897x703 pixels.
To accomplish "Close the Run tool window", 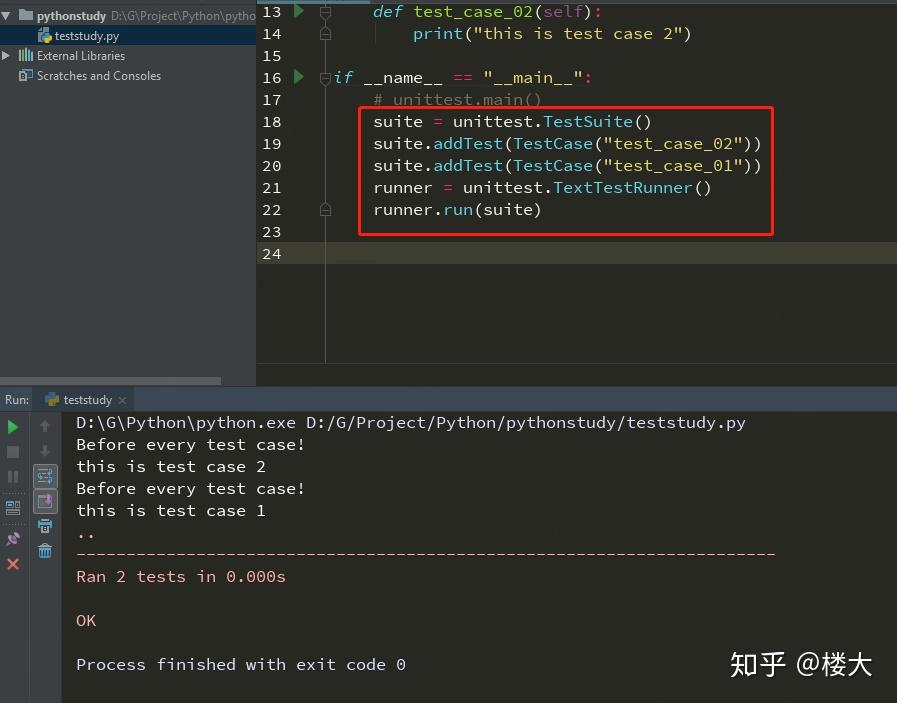I will (13, 563).
